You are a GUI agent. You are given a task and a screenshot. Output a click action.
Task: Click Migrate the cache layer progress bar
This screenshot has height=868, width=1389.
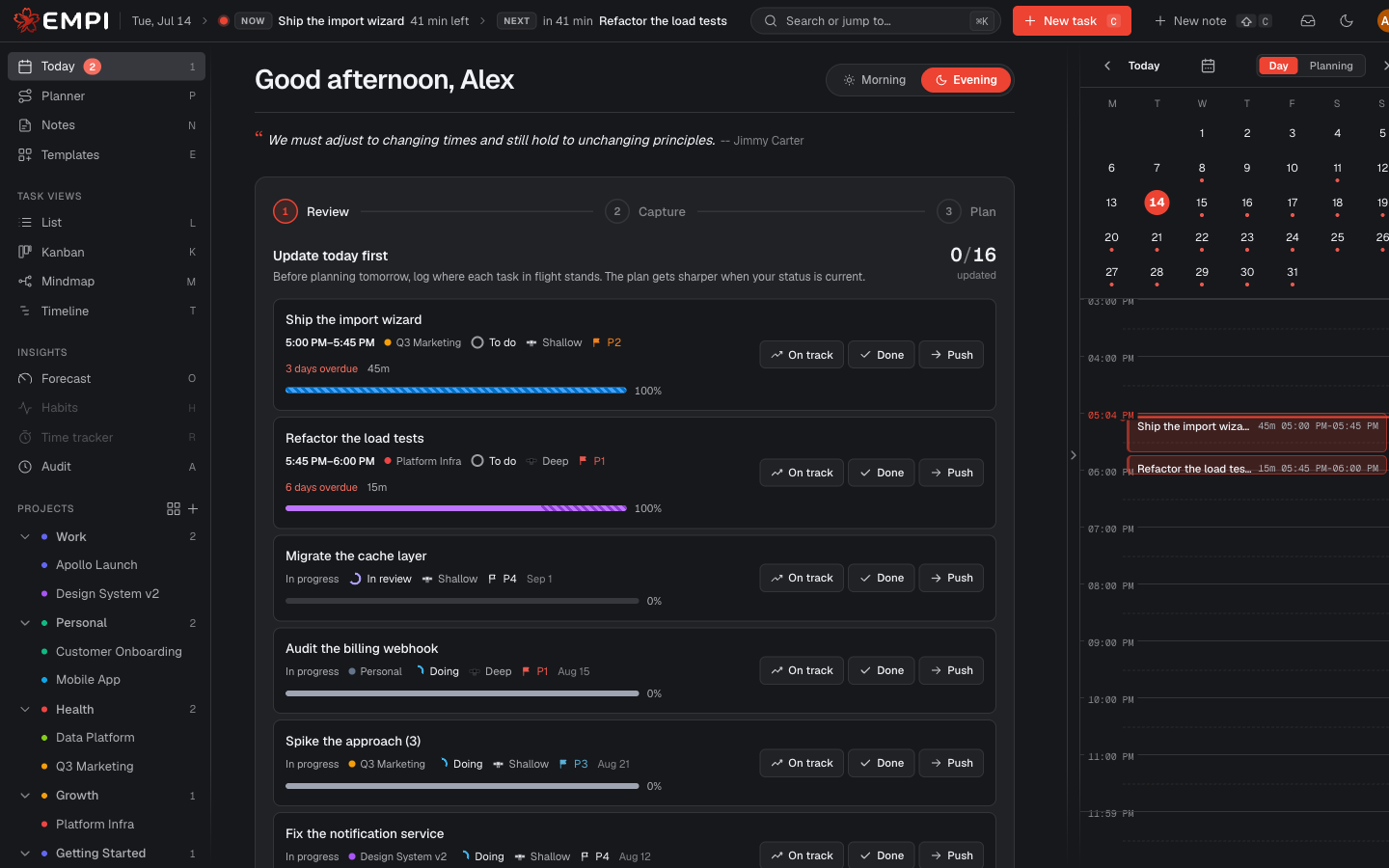[462, 601]
